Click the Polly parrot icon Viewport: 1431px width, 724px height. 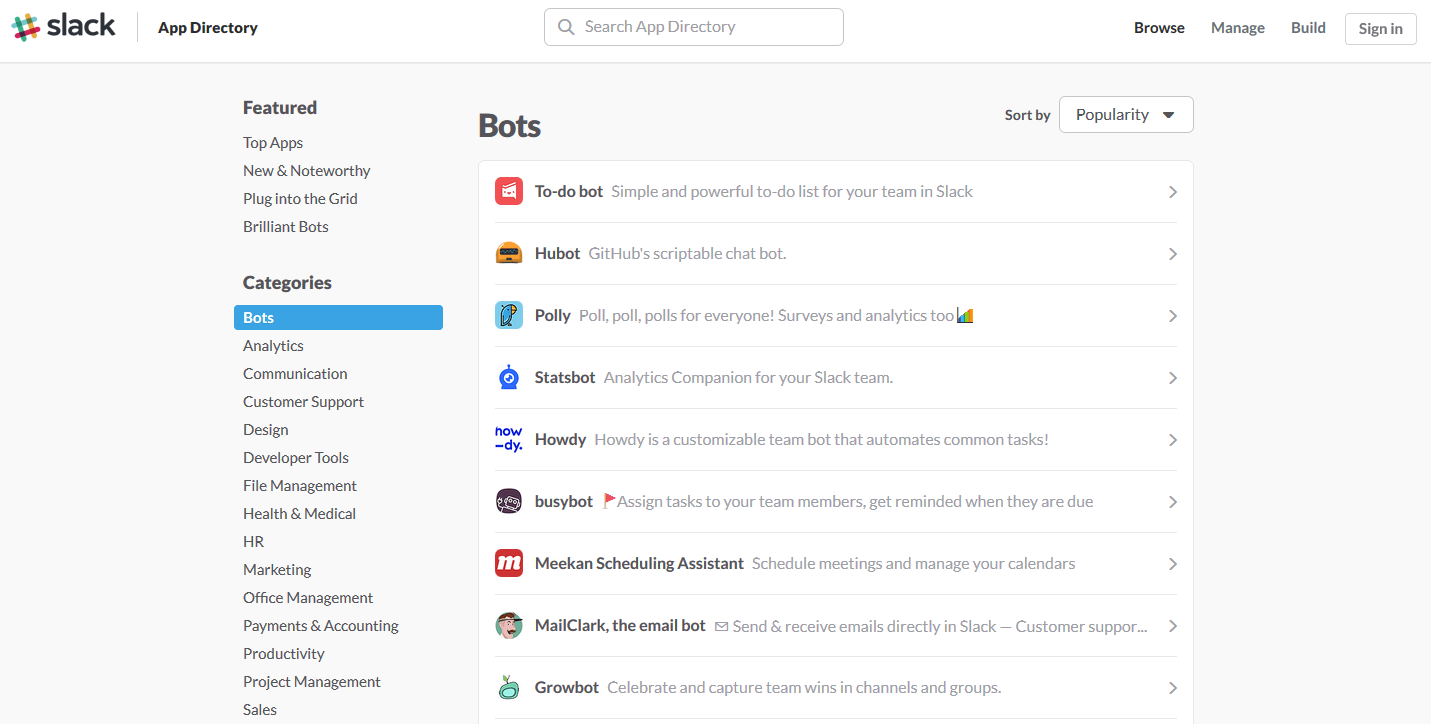(509, 315)
